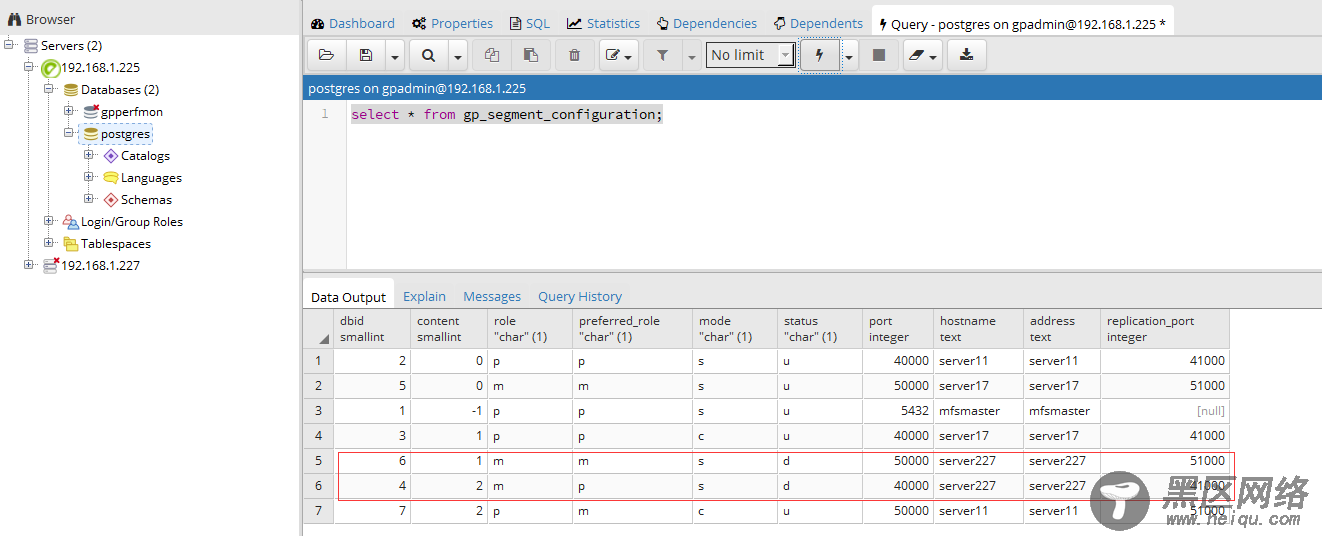This screenshot has height=536, width=1322.
Task: Select the disconnected 192.168.1.227 server
Action: (x=100, y=266)
